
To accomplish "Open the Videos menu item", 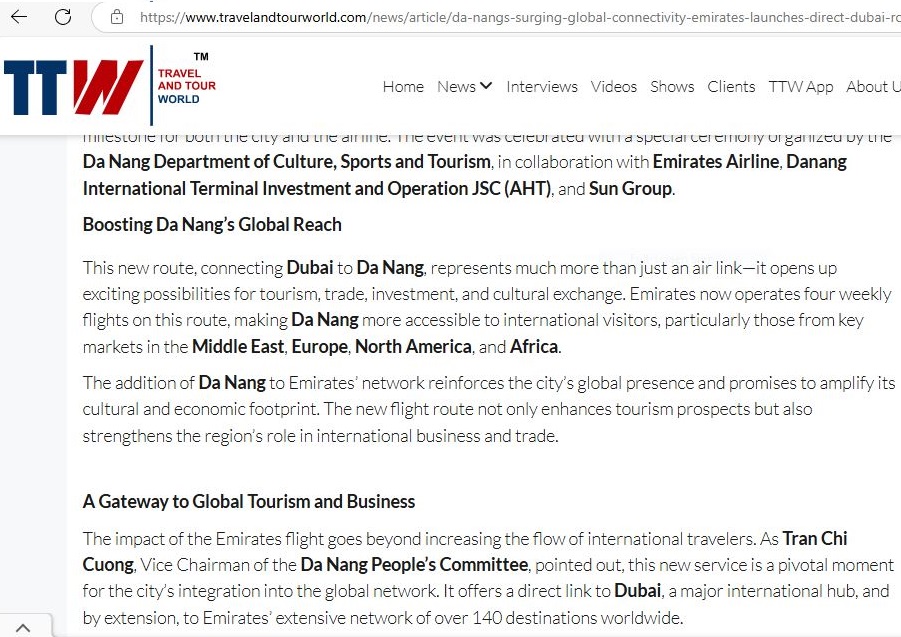I will 614,87.
